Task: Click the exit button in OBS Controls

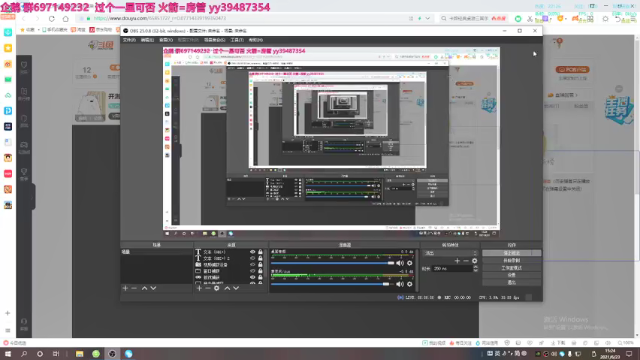Action: click(512, 282)
